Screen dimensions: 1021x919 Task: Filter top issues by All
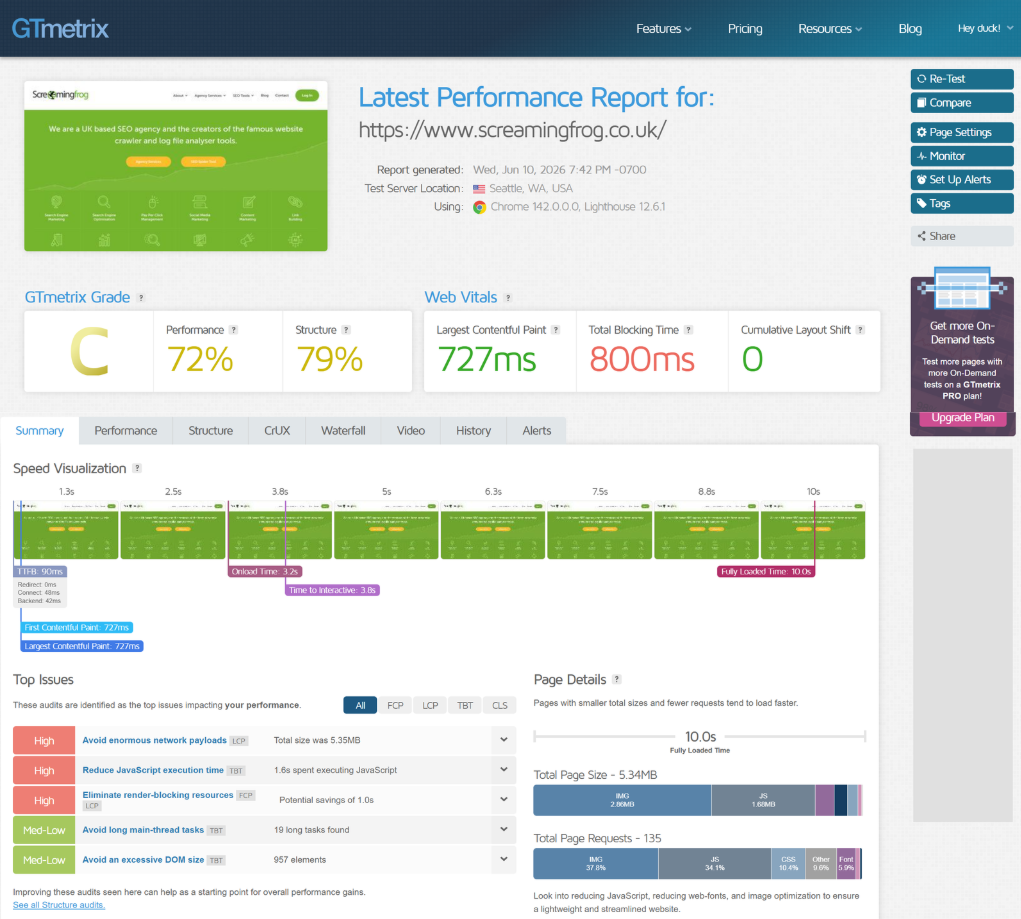coord(360,705)
